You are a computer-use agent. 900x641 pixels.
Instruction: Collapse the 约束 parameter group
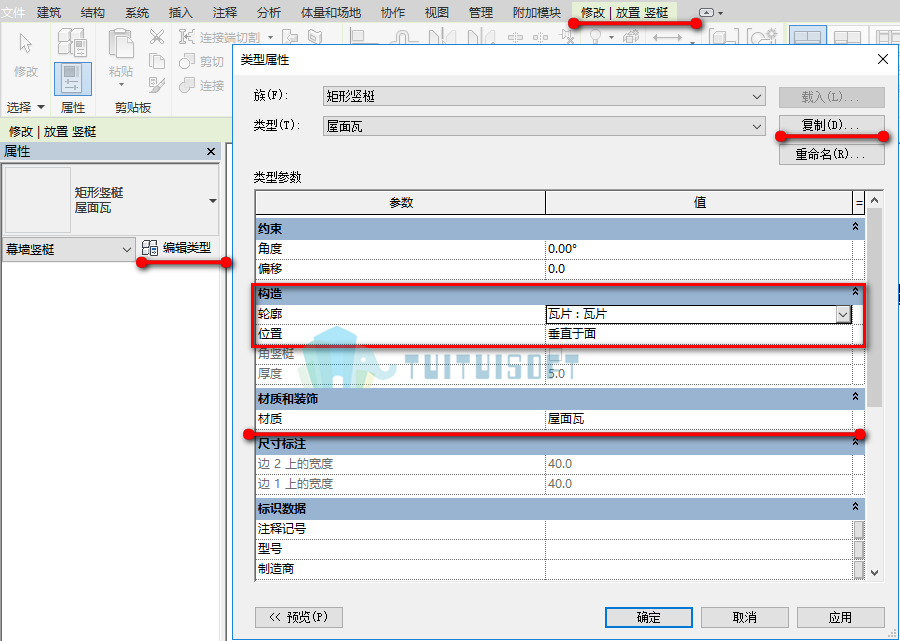[x=855, y=227]
